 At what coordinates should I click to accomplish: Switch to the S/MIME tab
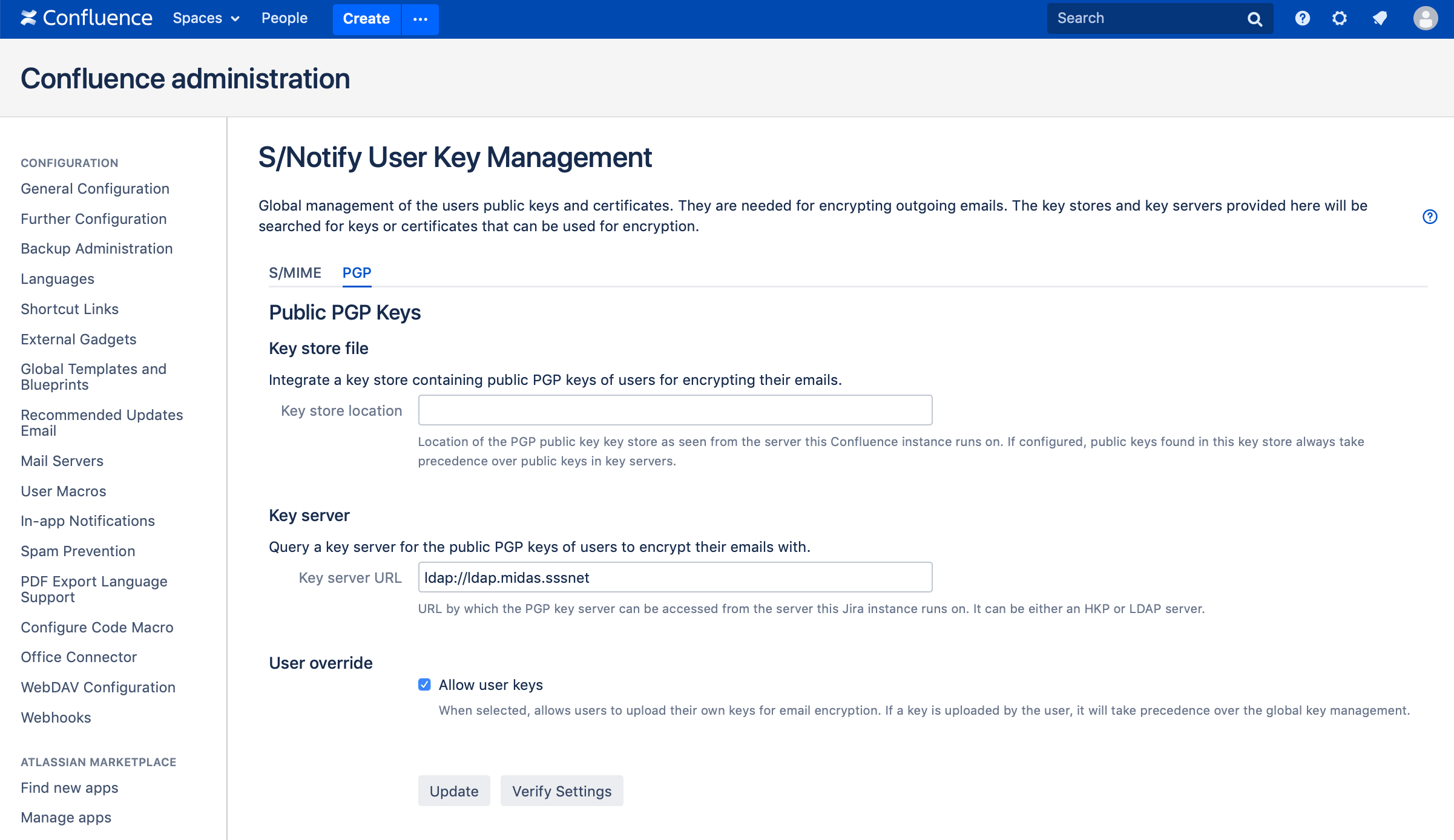tap(295, 273)
